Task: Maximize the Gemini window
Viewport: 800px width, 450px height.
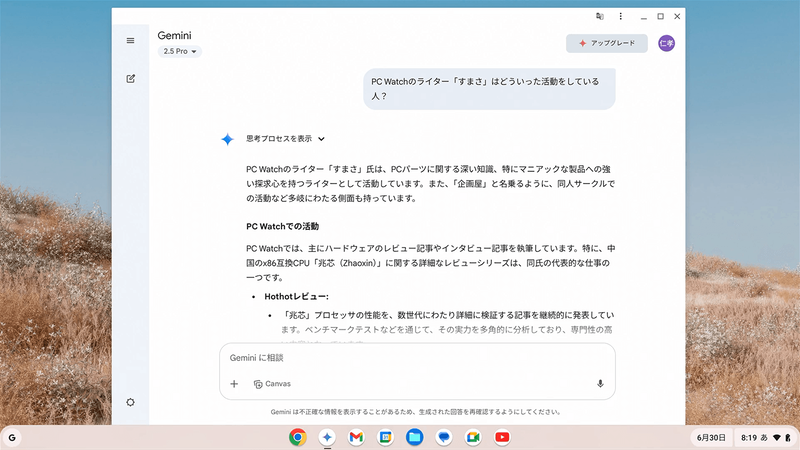Action: (x=660, y=16)
